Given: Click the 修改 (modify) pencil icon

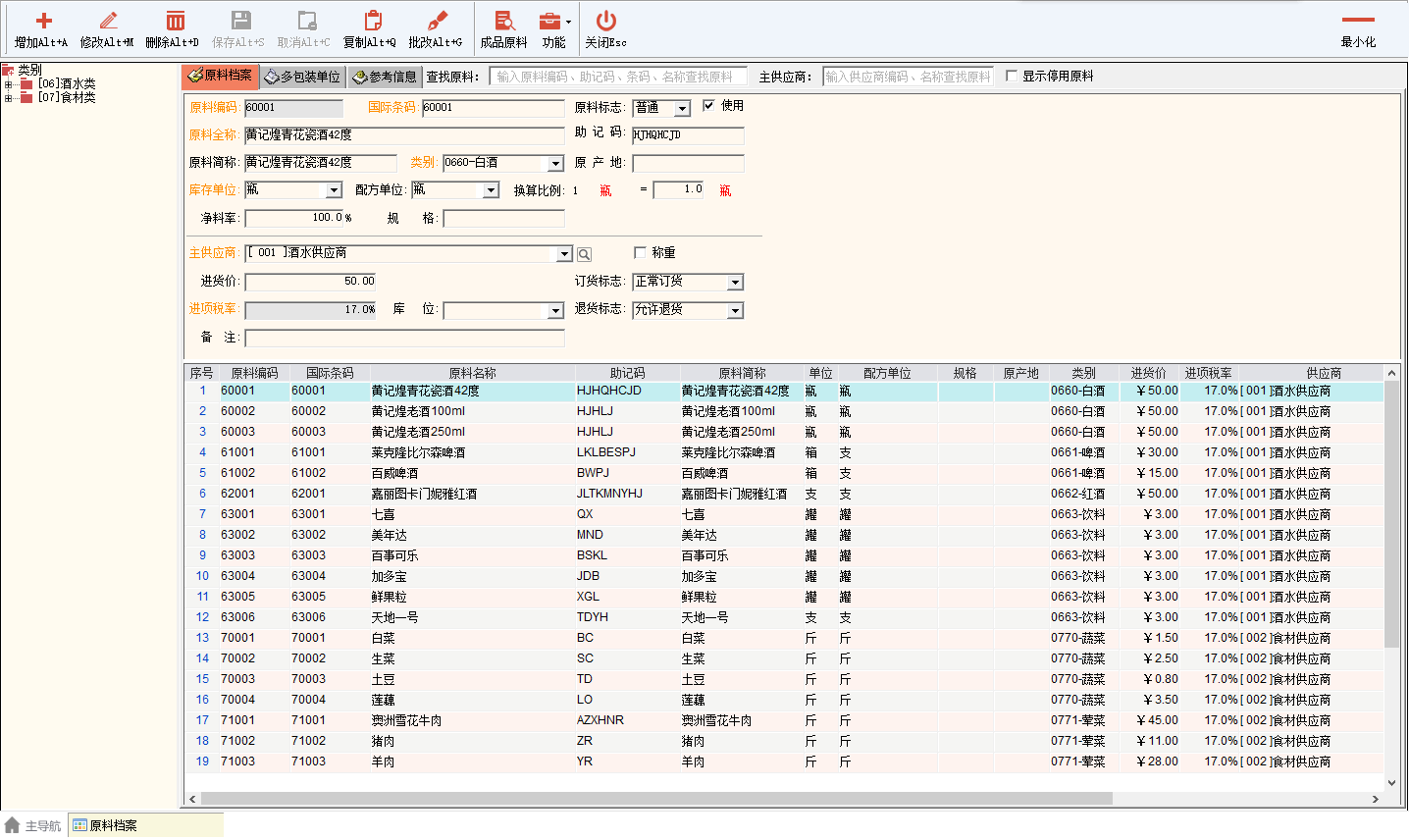Looking at the screenshot, I should (108, 21).
